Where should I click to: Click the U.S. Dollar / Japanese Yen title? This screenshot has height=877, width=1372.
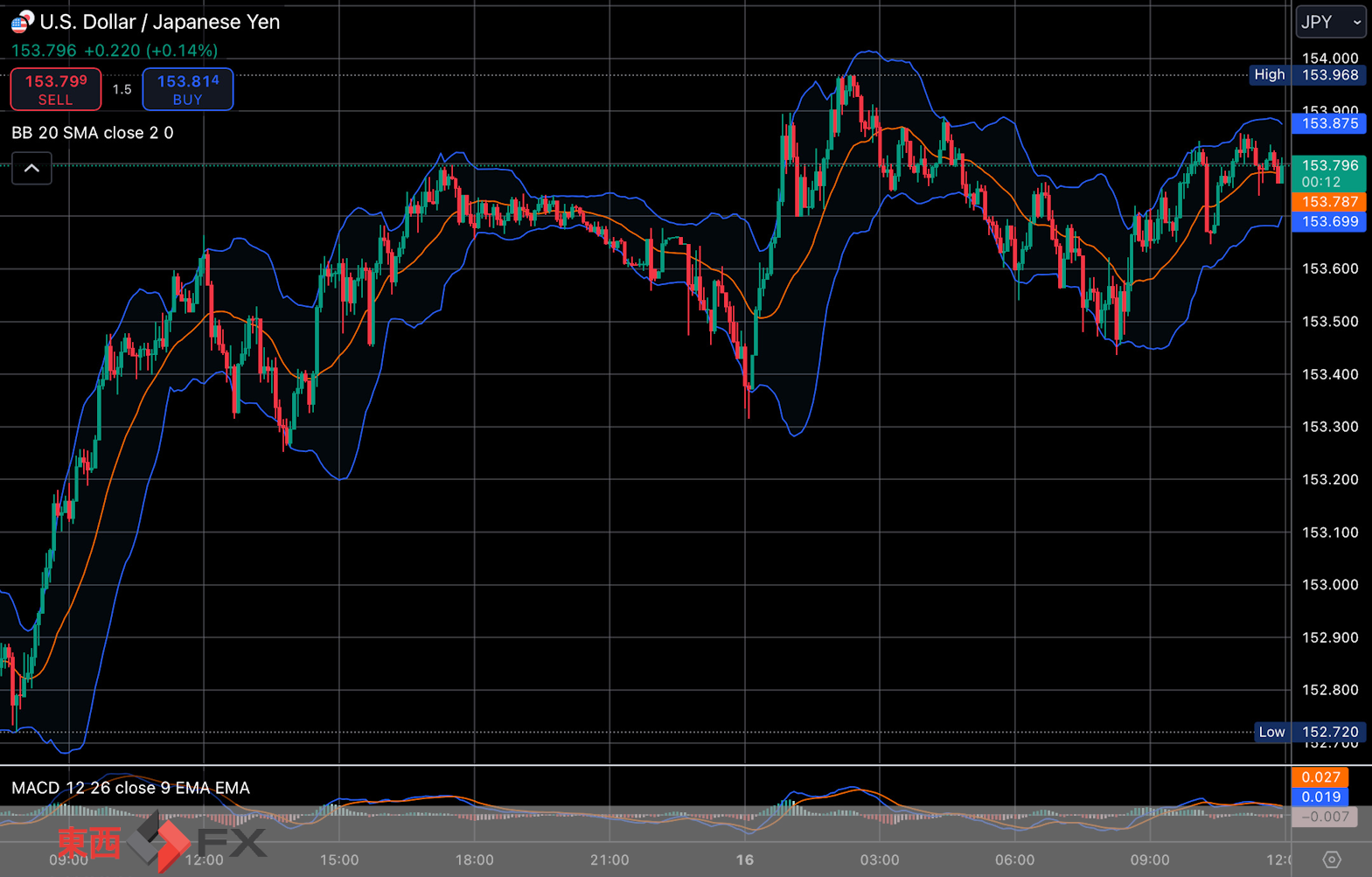click(x=160, y=22)
